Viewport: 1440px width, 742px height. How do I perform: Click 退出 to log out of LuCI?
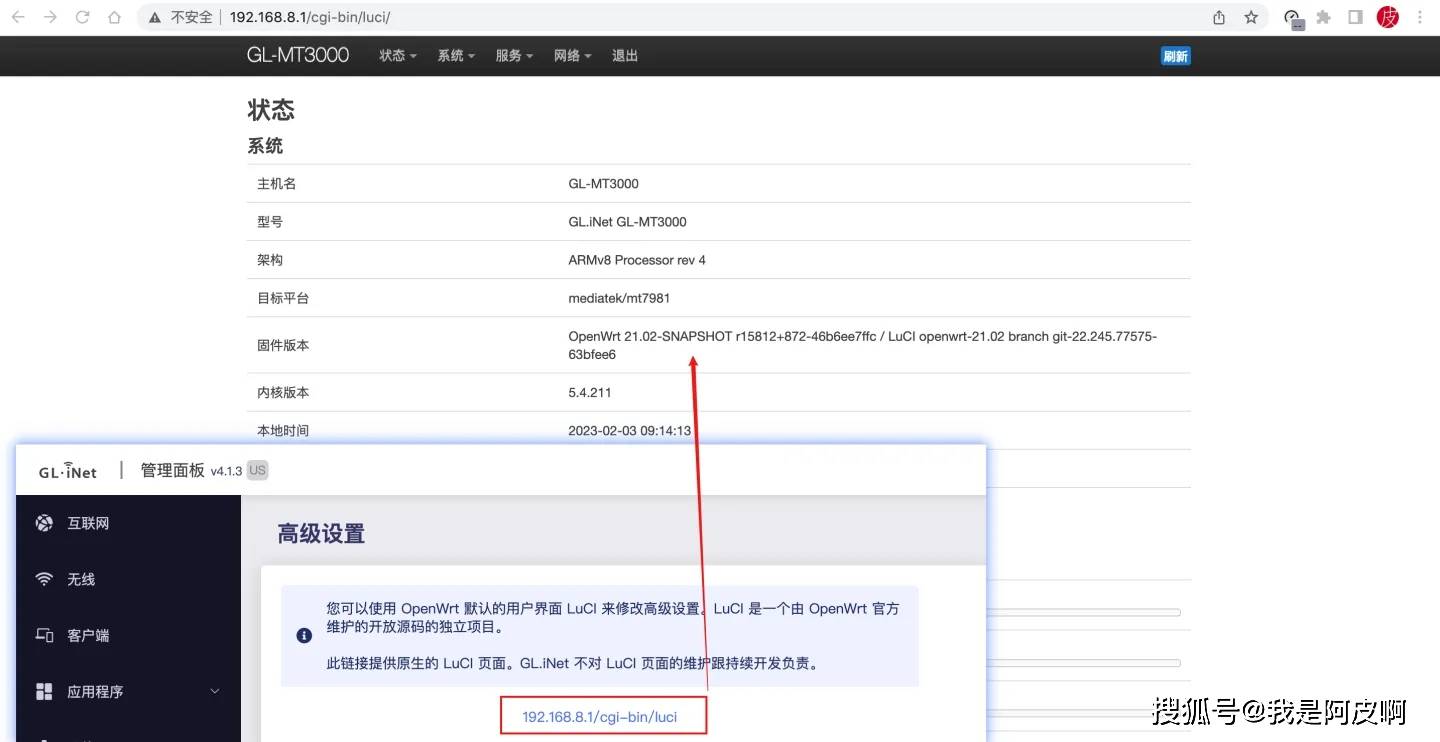point(625,56)
